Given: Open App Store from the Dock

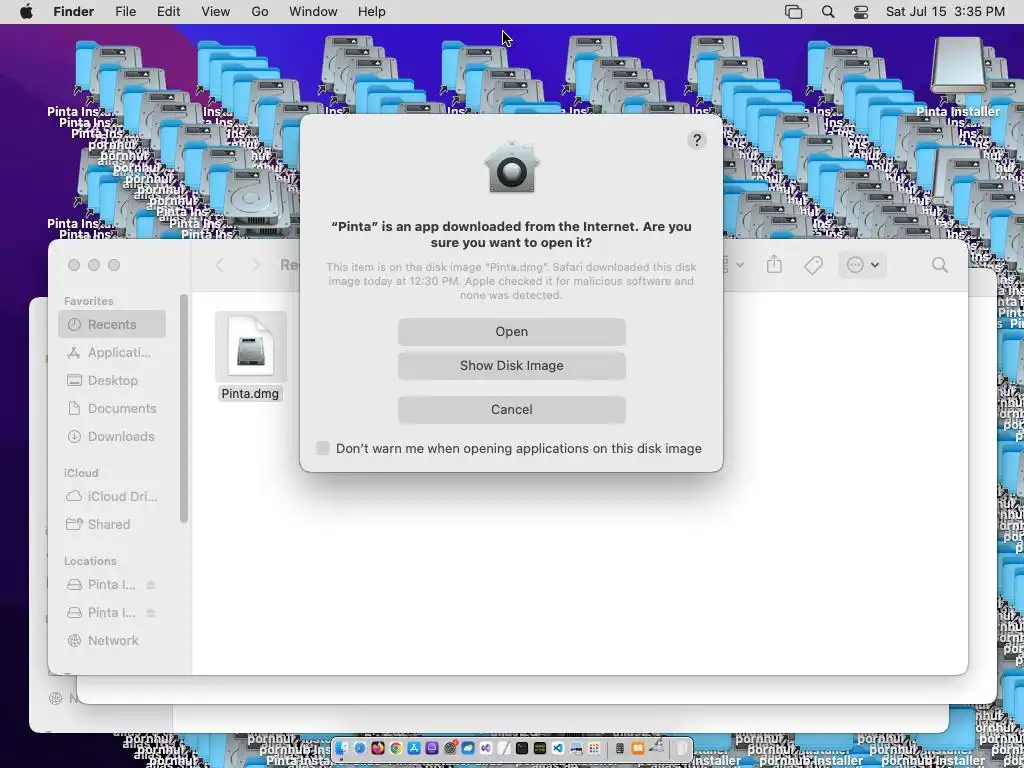Looking at the screenshot, I should coord(414,748).
